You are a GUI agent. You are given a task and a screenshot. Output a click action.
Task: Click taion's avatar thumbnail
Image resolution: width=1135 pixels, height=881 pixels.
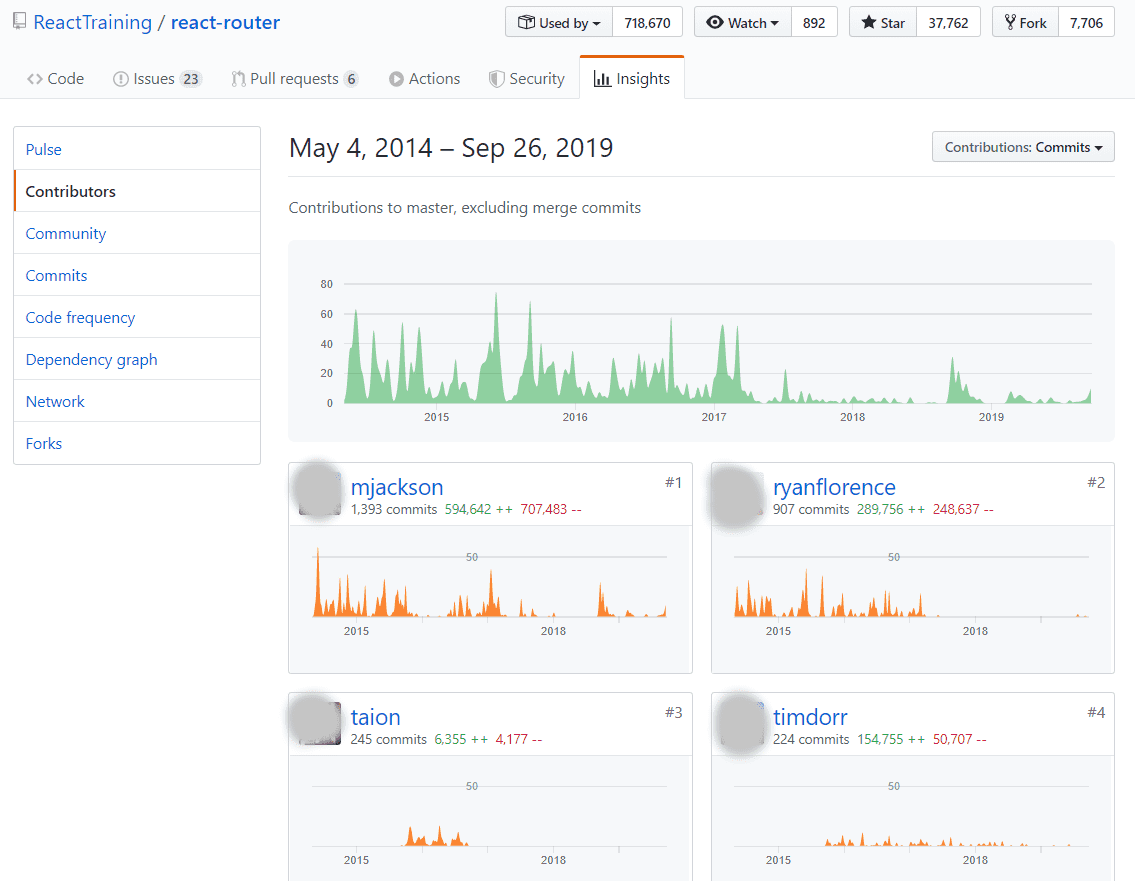(319, 723)
